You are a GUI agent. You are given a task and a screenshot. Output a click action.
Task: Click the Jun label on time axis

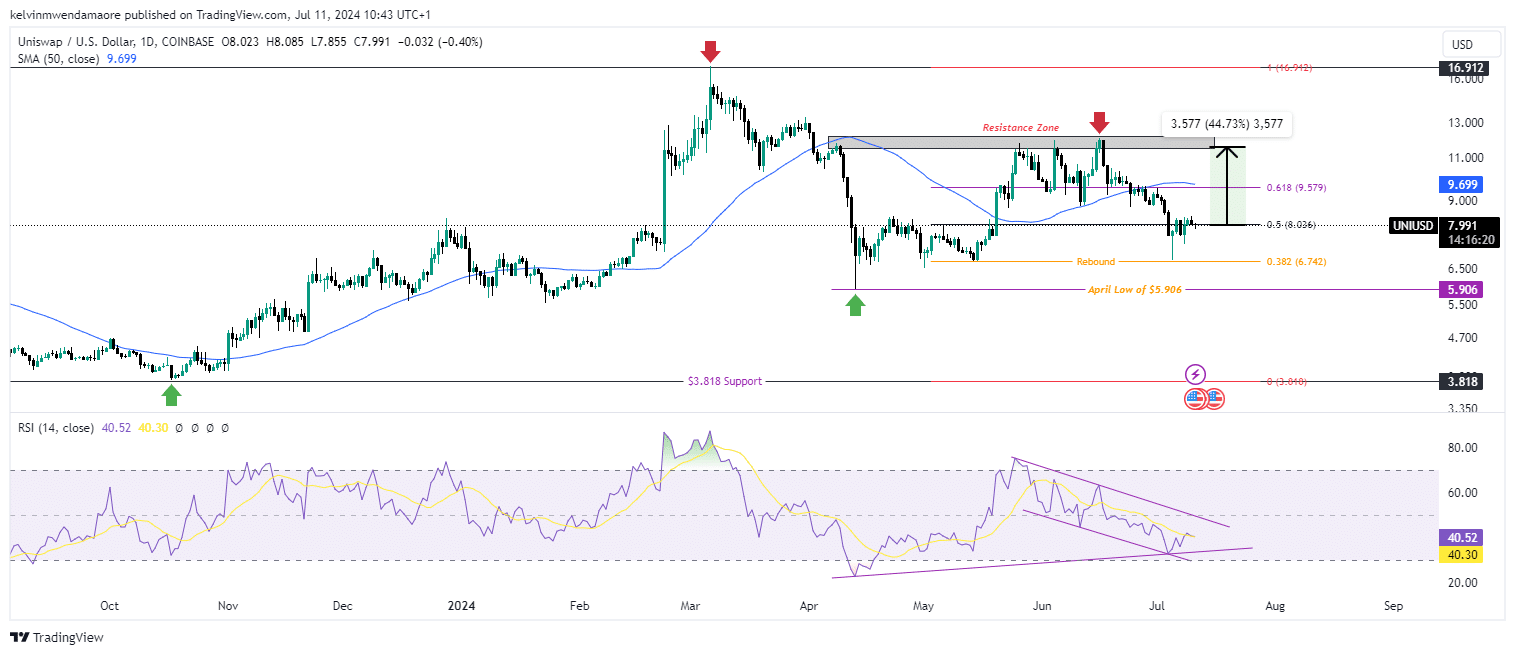(1043, 606)
